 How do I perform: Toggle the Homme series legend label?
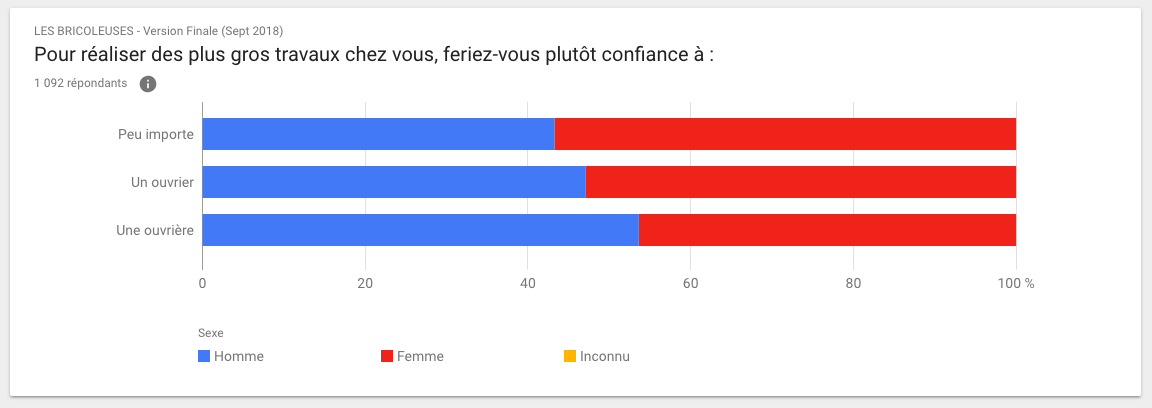tap(239, 356)
